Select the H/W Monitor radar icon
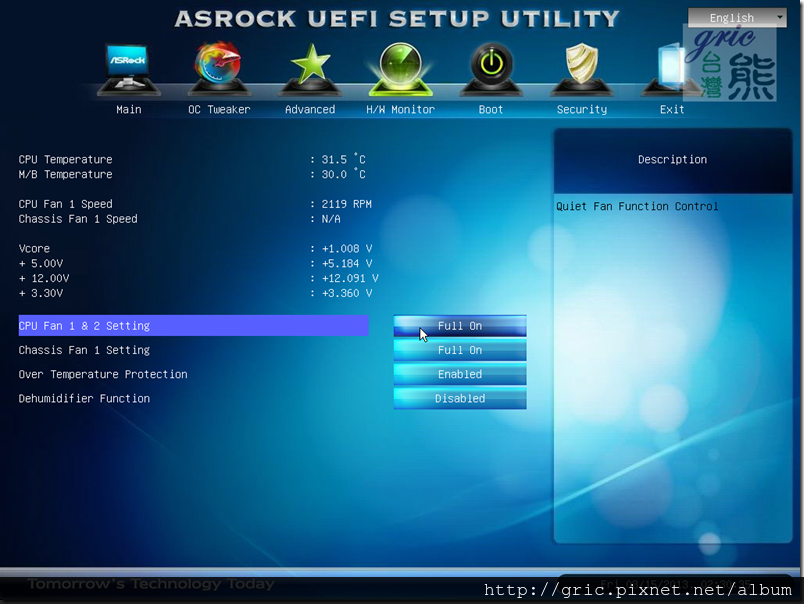 pos(400,69)
